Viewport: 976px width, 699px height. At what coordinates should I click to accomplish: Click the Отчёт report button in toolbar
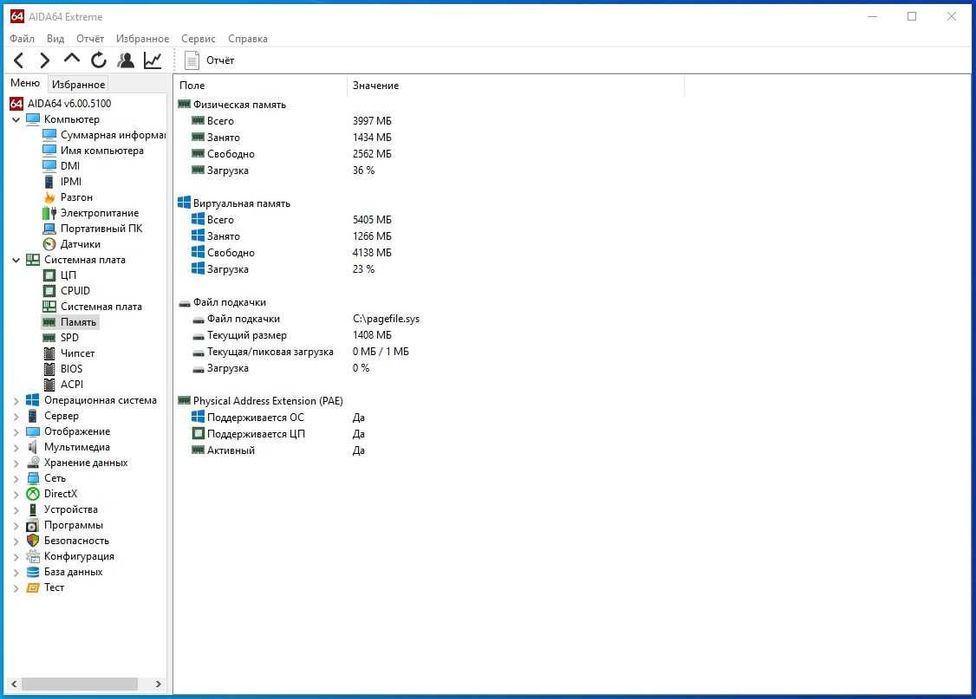pyautogui.click(x=210, y=60)
